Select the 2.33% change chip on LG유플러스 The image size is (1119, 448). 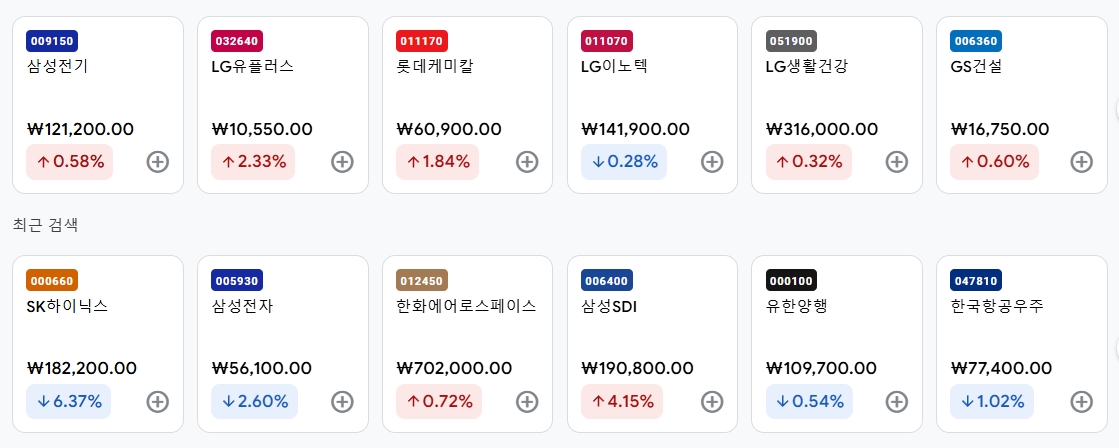click(x=253, y=162)
